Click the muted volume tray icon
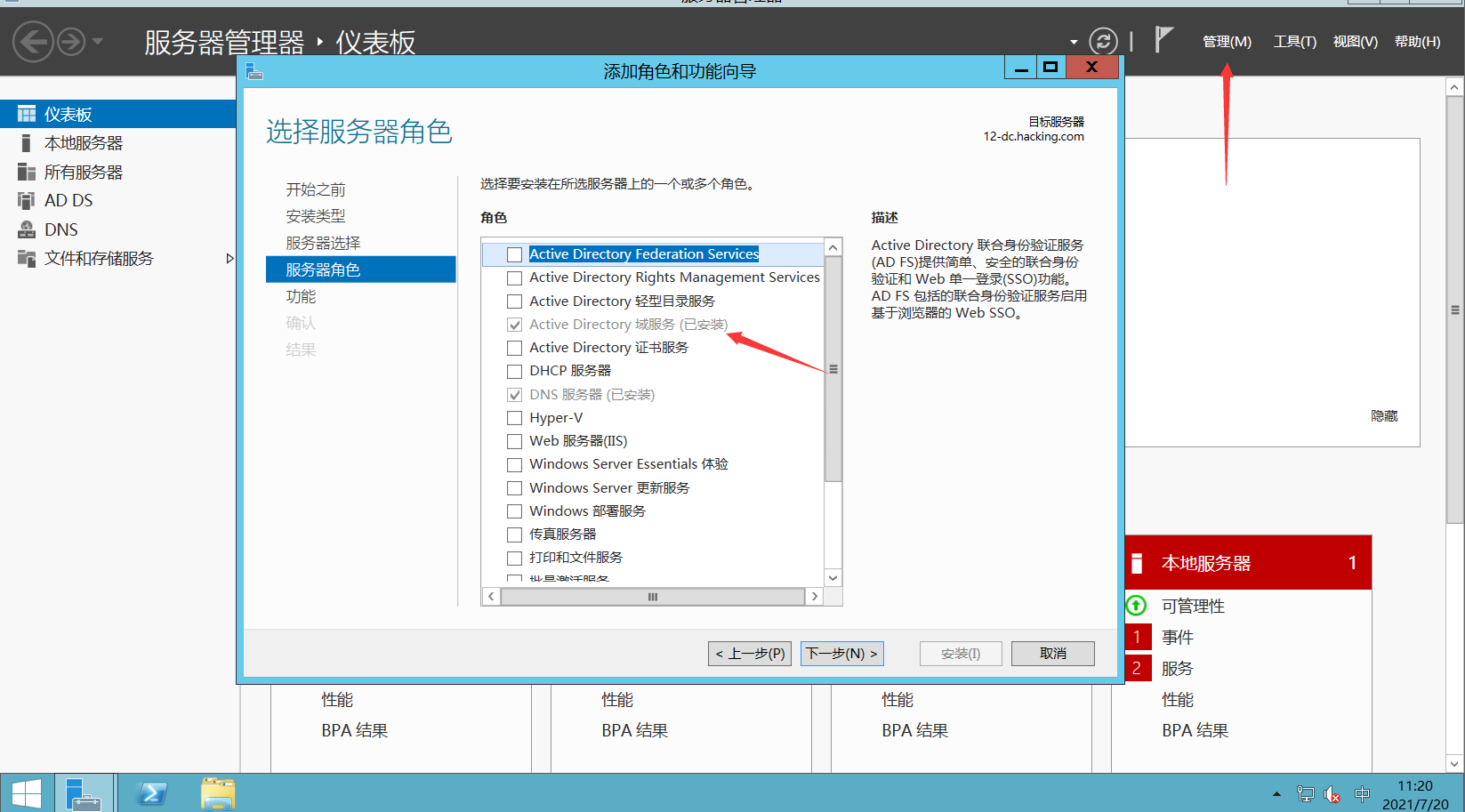 (1332, 794)
